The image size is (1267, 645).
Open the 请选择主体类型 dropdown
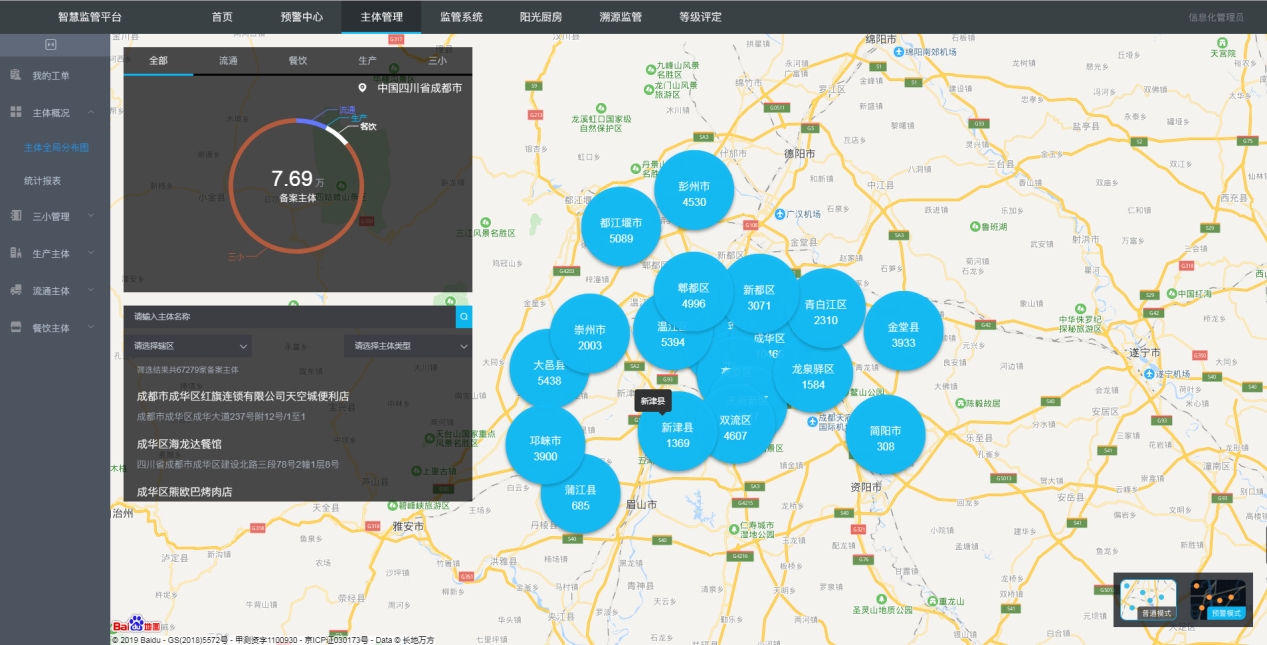coord(406,346)
